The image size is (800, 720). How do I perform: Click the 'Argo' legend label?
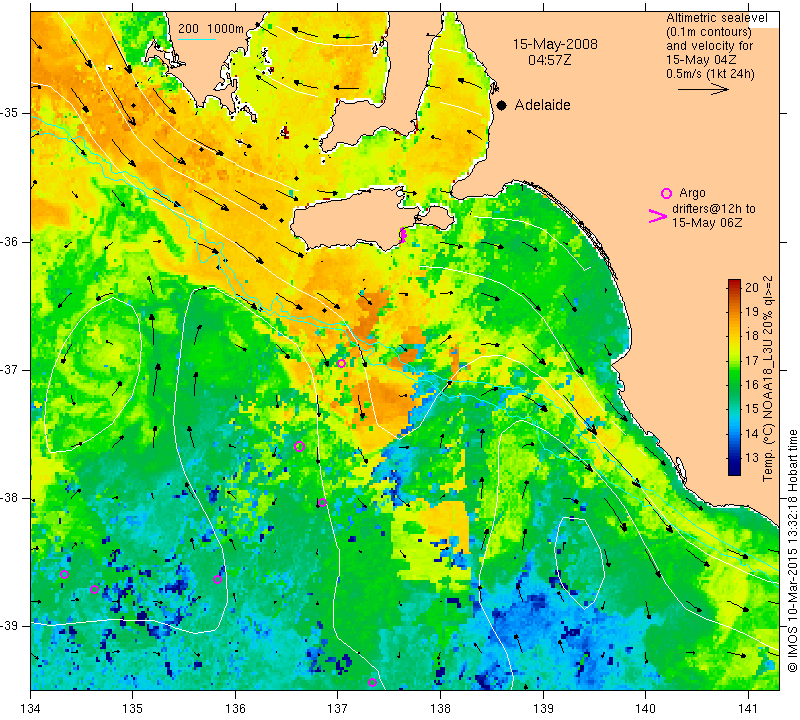pyautogui.click(x=692, y=193)
